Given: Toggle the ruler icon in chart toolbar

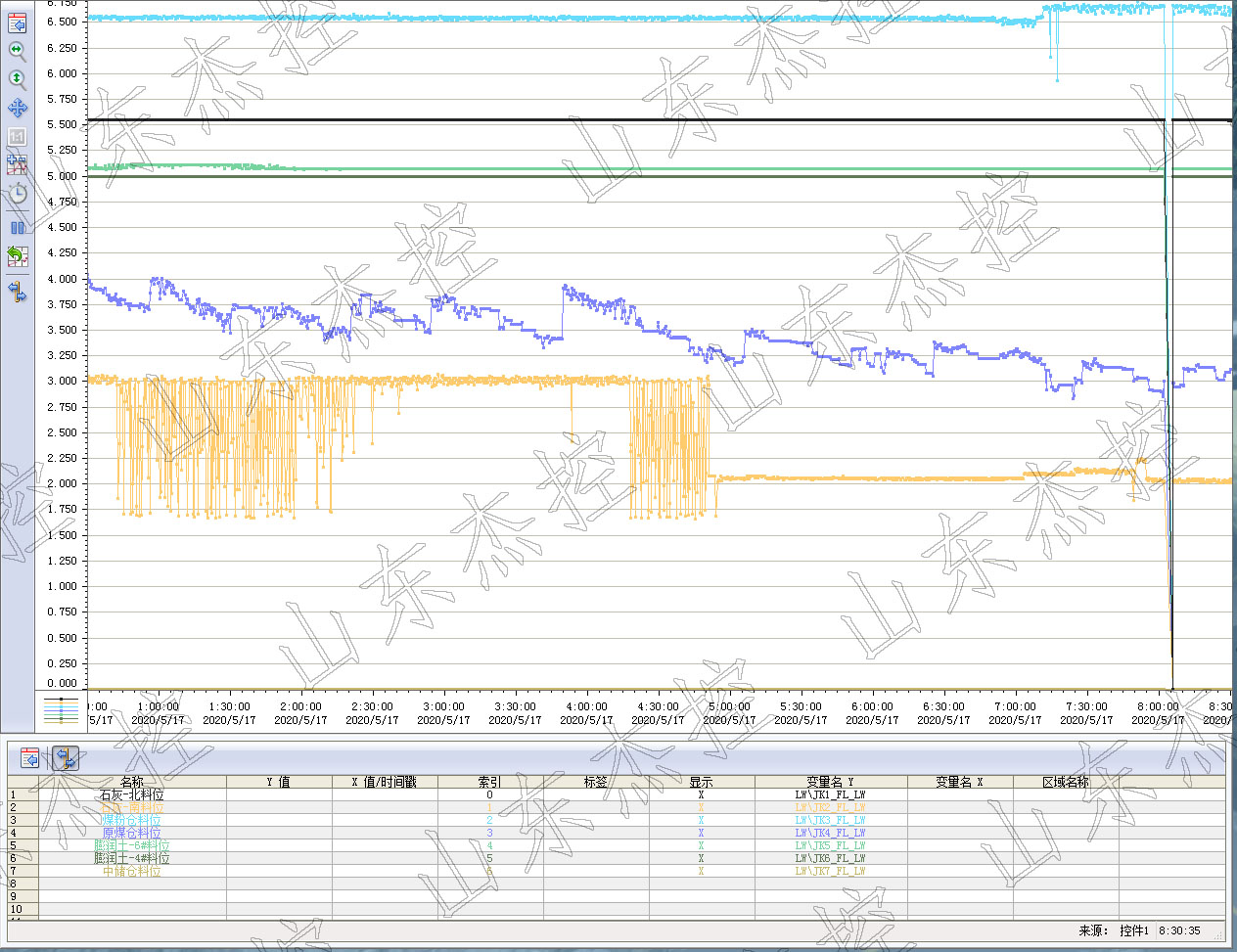Looking at the screenshot, I should [x=18, y=291].
